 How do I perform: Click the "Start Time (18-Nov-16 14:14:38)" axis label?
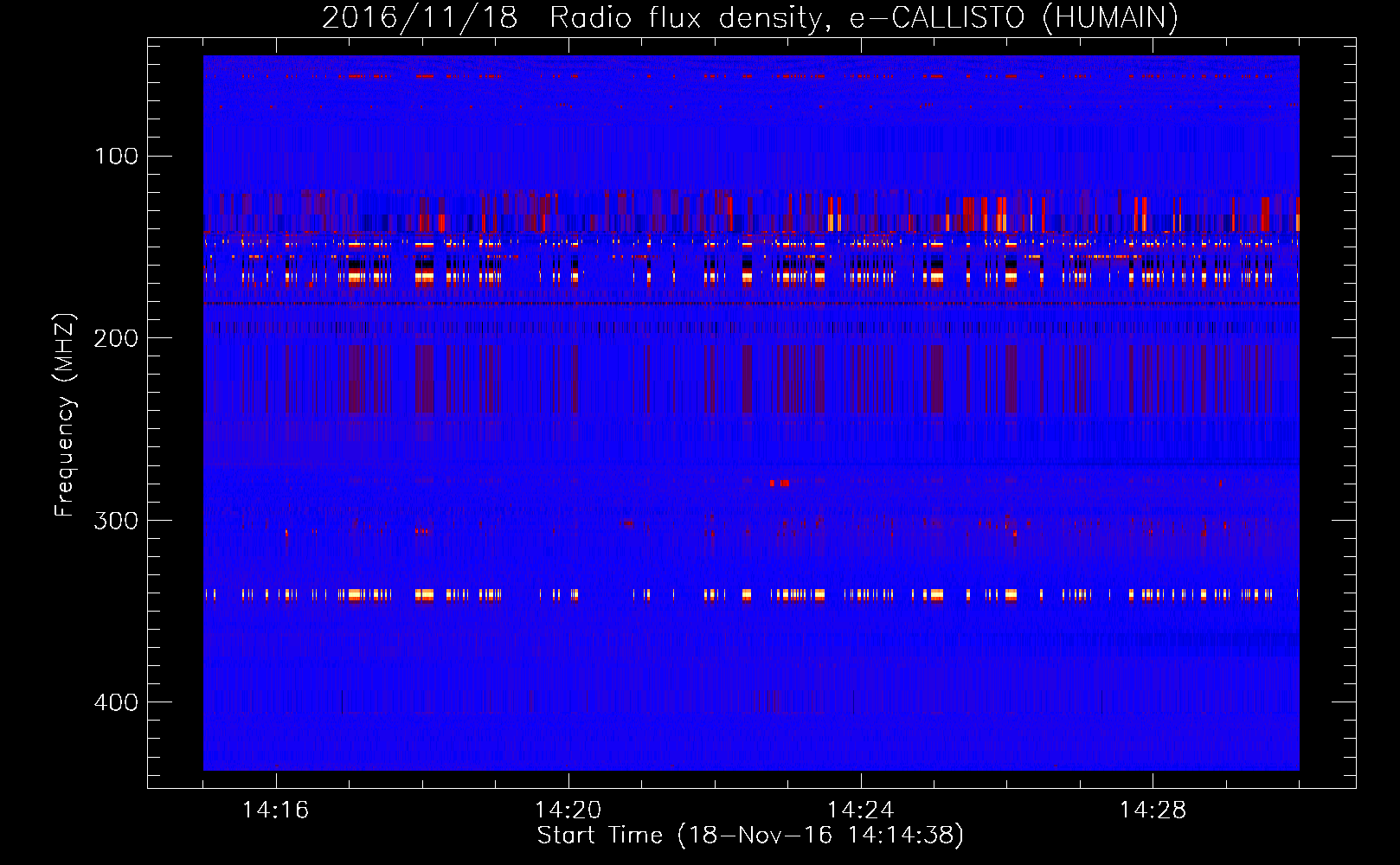pyautogui.click(x=750, y=836)
